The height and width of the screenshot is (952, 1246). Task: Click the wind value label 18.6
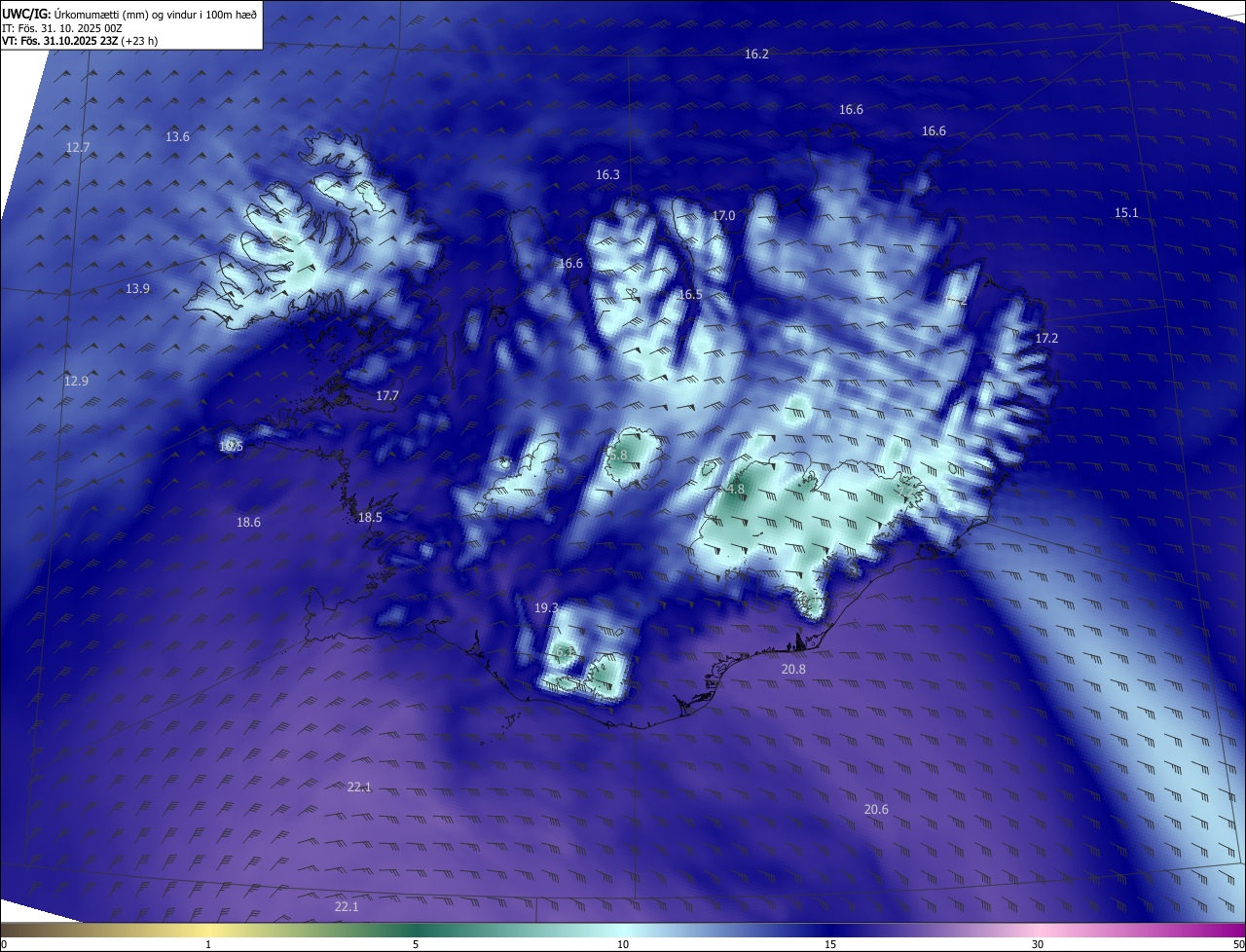click(x=248, y=523)
